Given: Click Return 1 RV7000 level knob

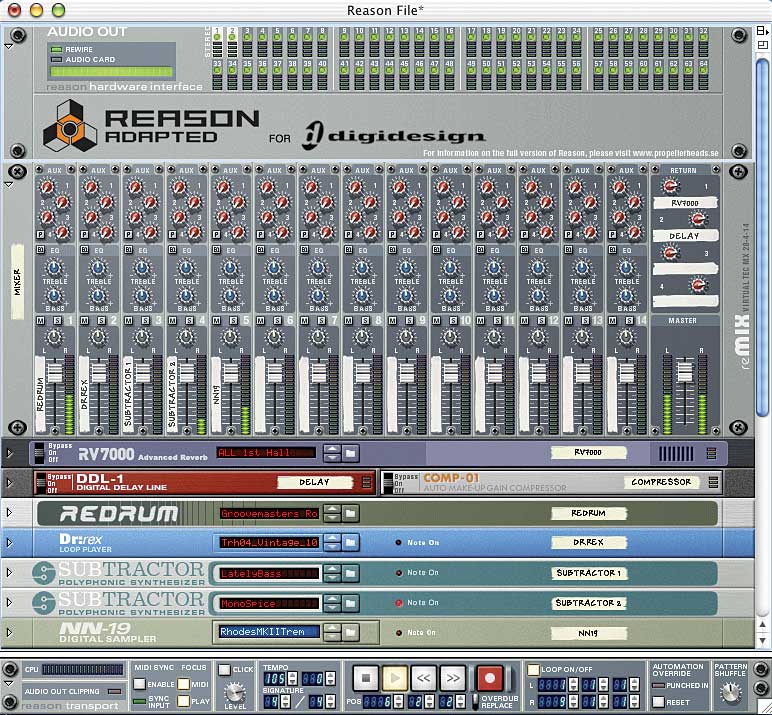Looking at the screenshot, I should (x=669, y=186).
